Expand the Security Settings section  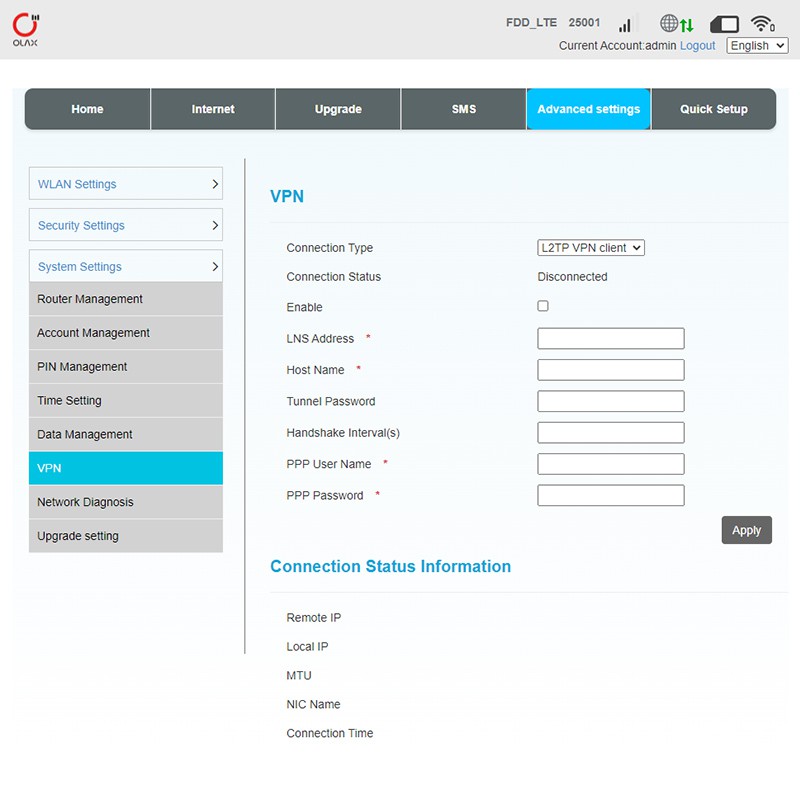(x=126, y=226)
